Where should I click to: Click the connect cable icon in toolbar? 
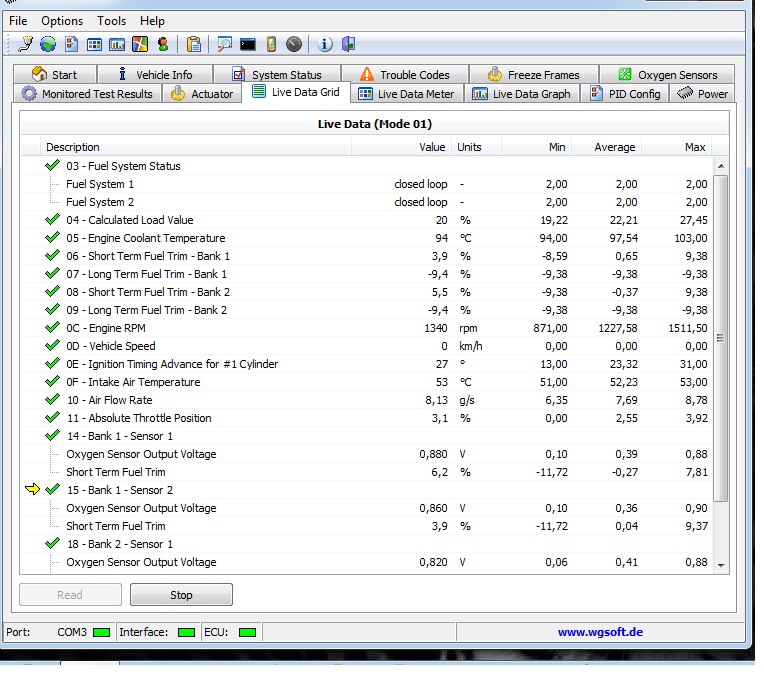click(26, 44)
